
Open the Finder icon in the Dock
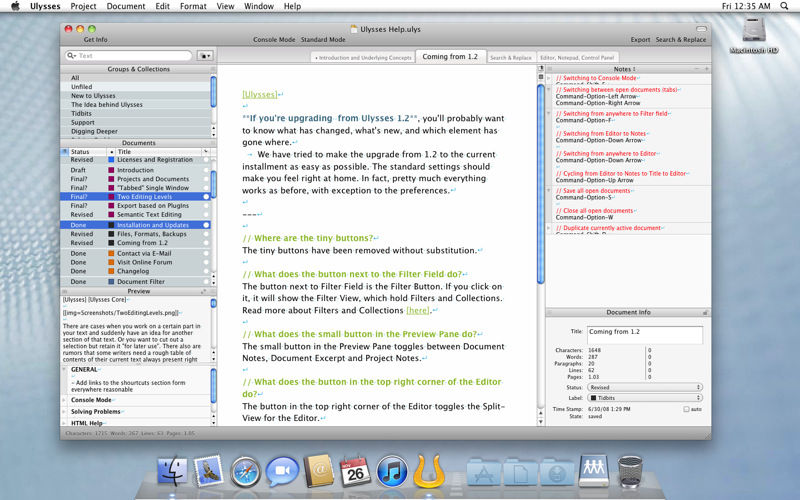point(172,471)
